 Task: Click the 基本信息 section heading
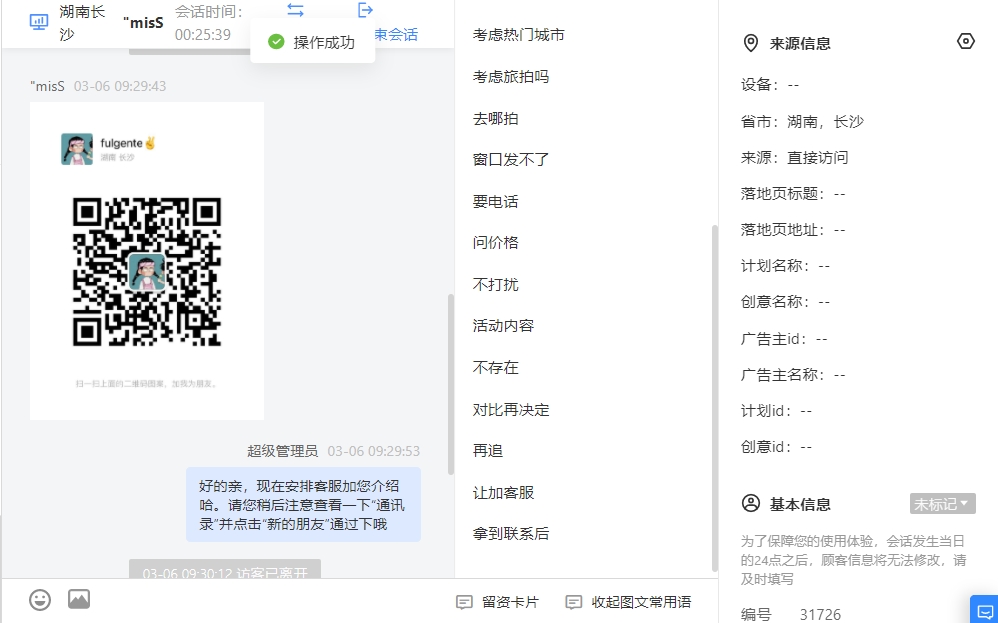pyautogui.click(x=800, y=505)
